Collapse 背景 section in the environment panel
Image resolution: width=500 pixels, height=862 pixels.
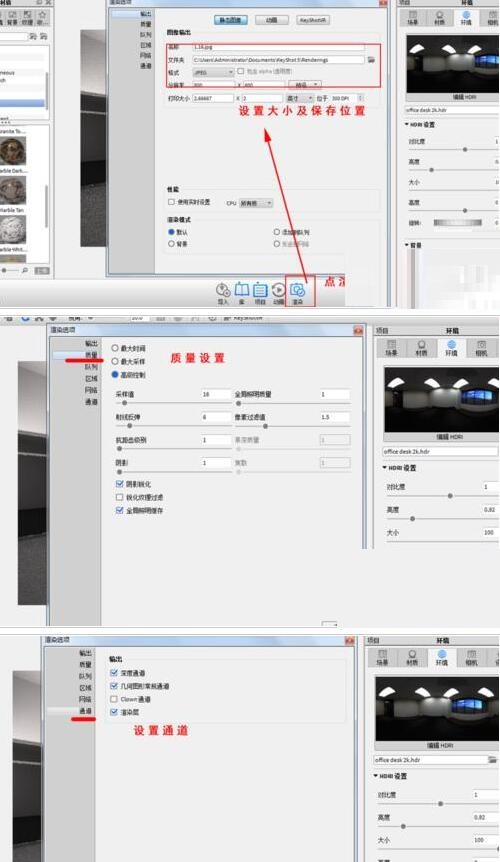pos(407,245)
